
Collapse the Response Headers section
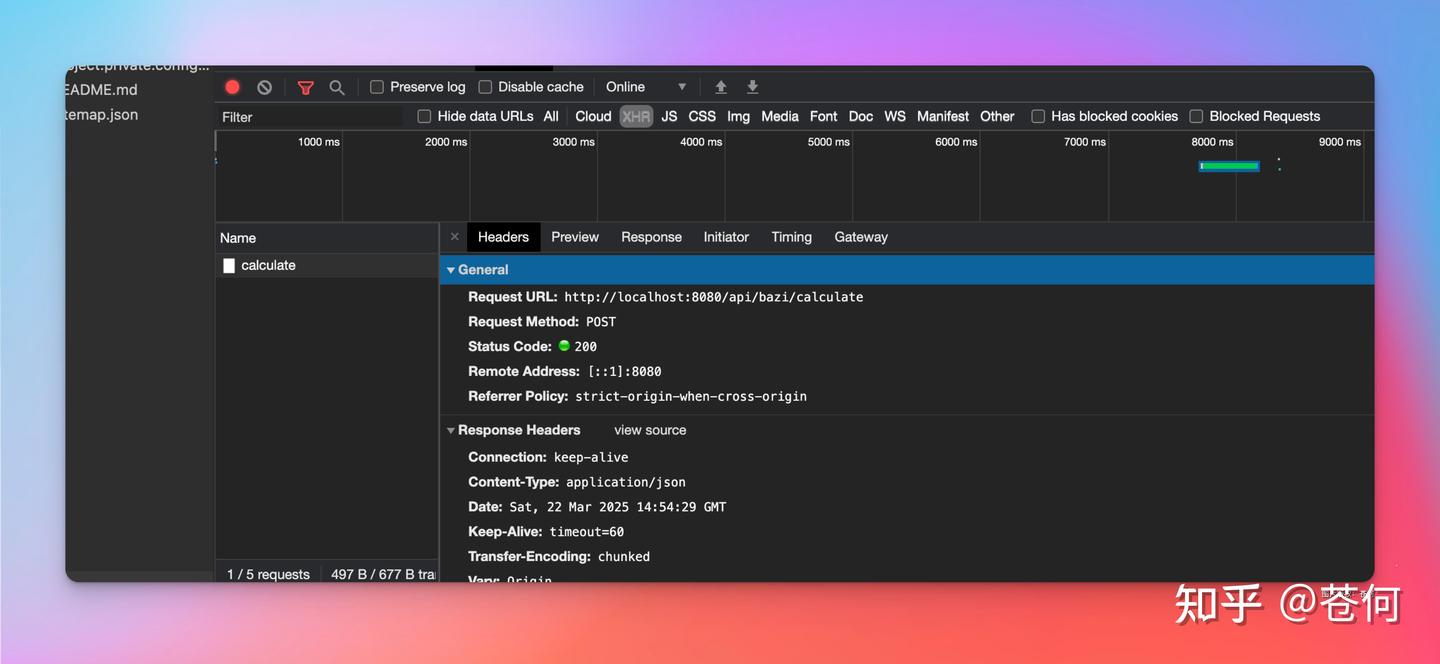[451, 430]
